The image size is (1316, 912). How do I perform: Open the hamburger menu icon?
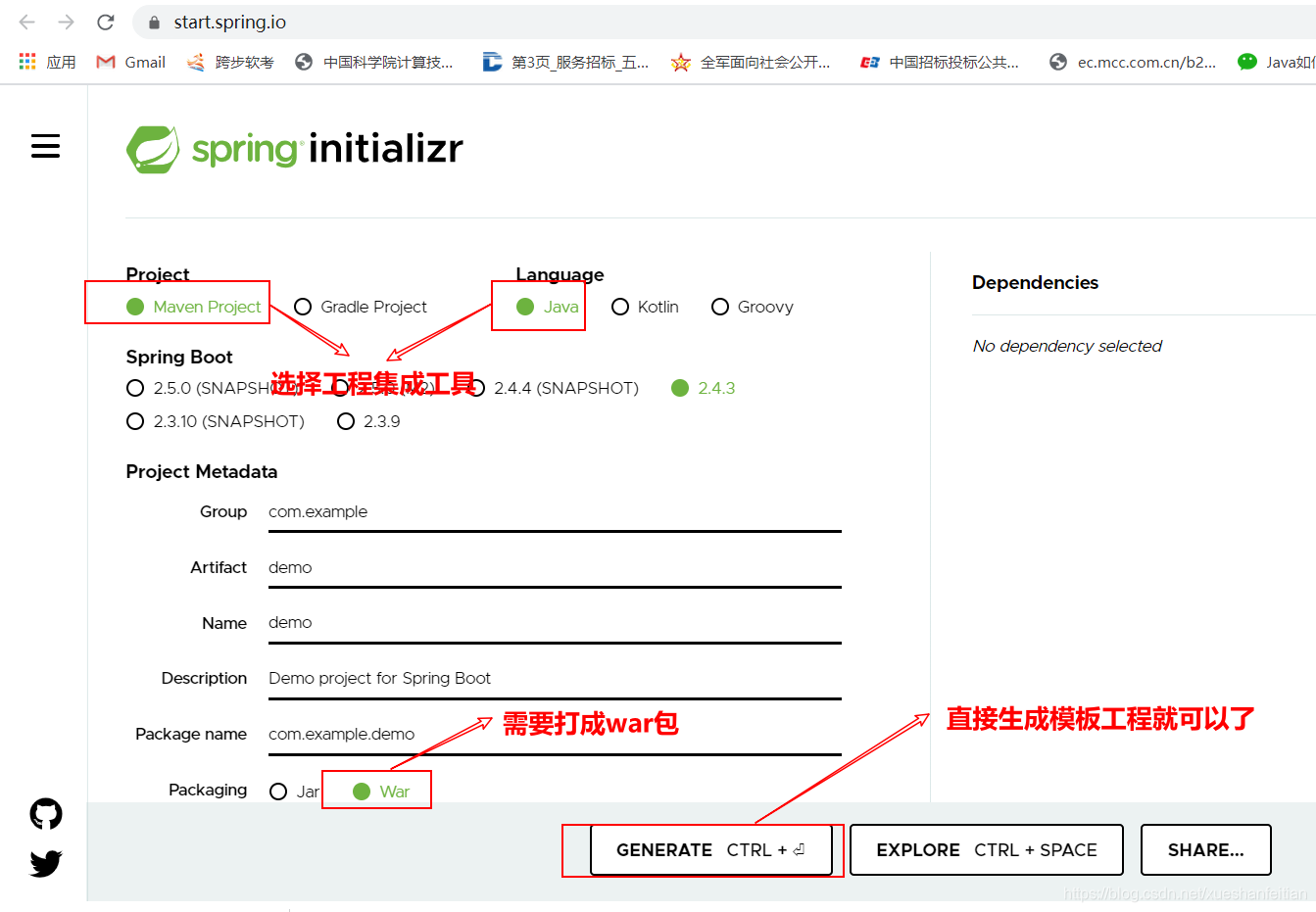coord(45,147)
